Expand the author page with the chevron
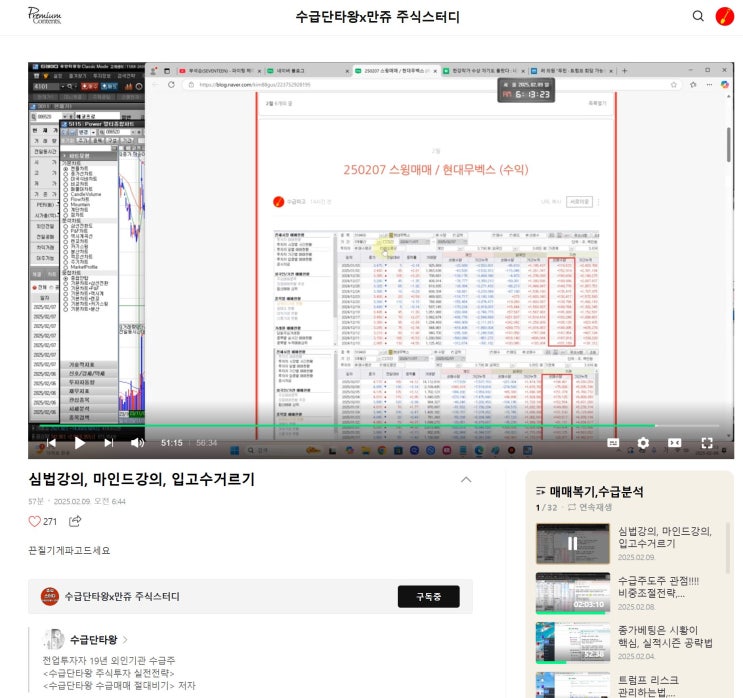 pos(125,640)
